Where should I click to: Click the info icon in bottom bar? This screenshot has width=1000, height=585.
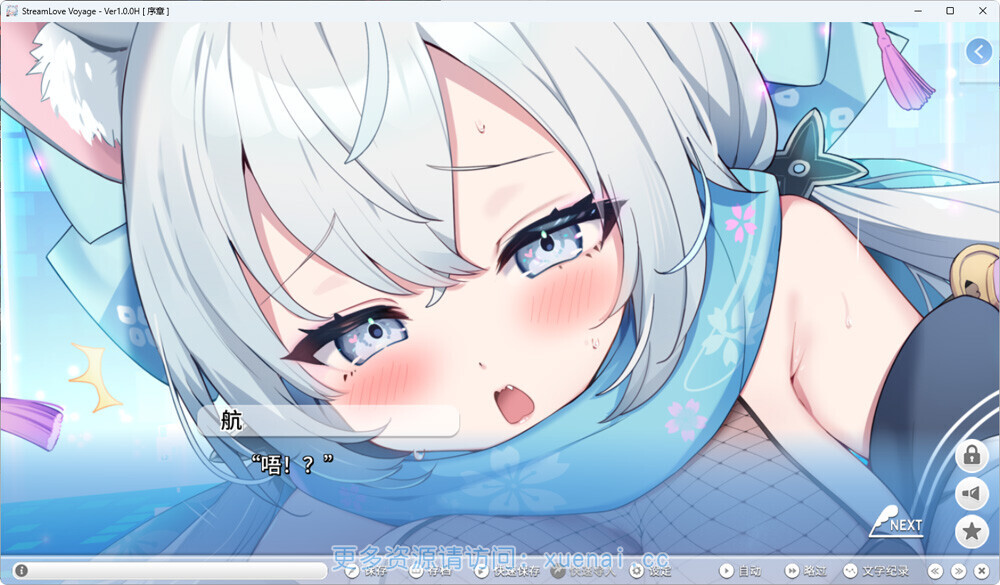pos(21,571)
